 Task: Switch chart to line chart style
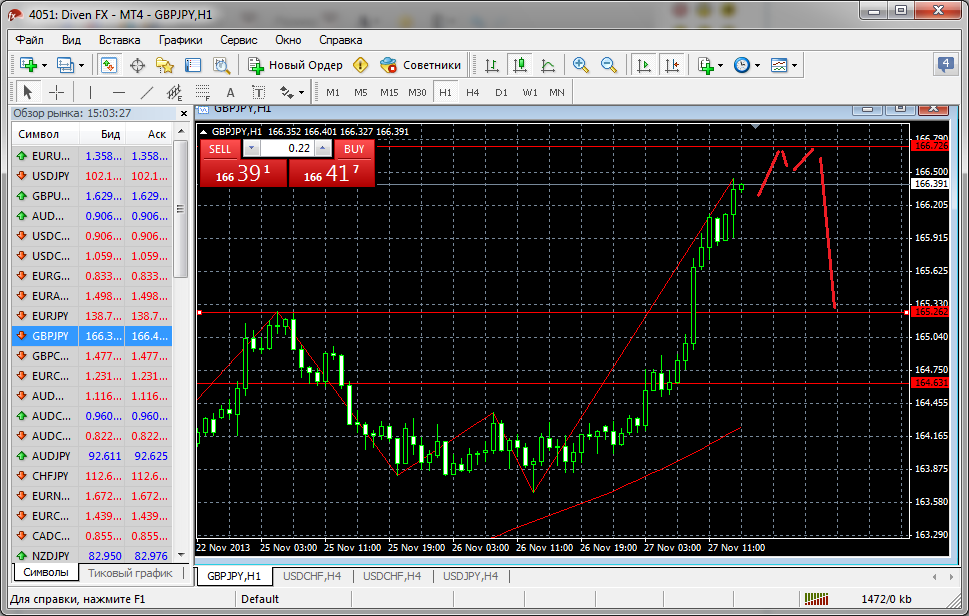(548, 65)
